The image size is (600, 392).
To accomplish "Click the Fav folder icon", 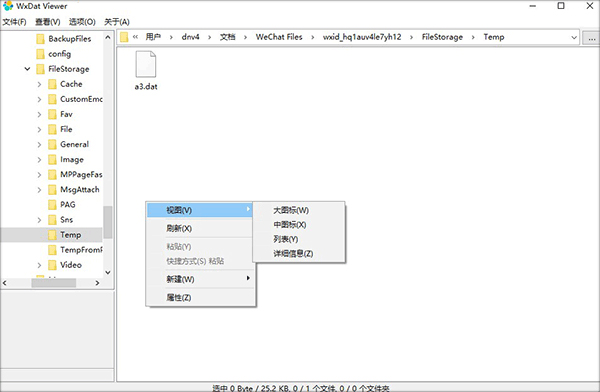I will (52, 114).
